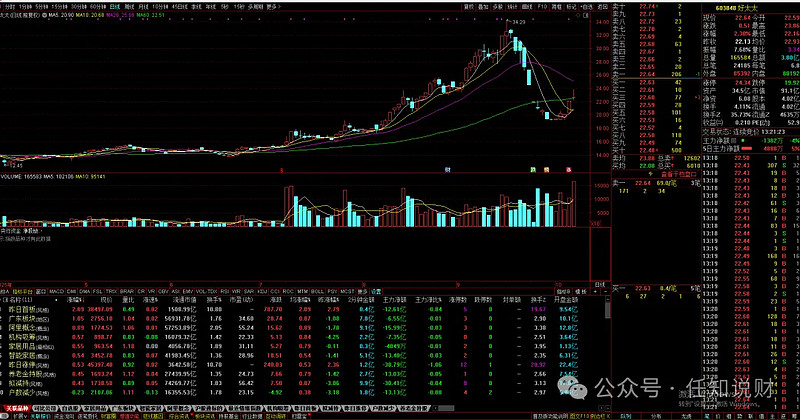This screenshot has width=800, height=420.
Task: Click the 叠加 overlay toolbar button
Action: click(x=483, y=7)
